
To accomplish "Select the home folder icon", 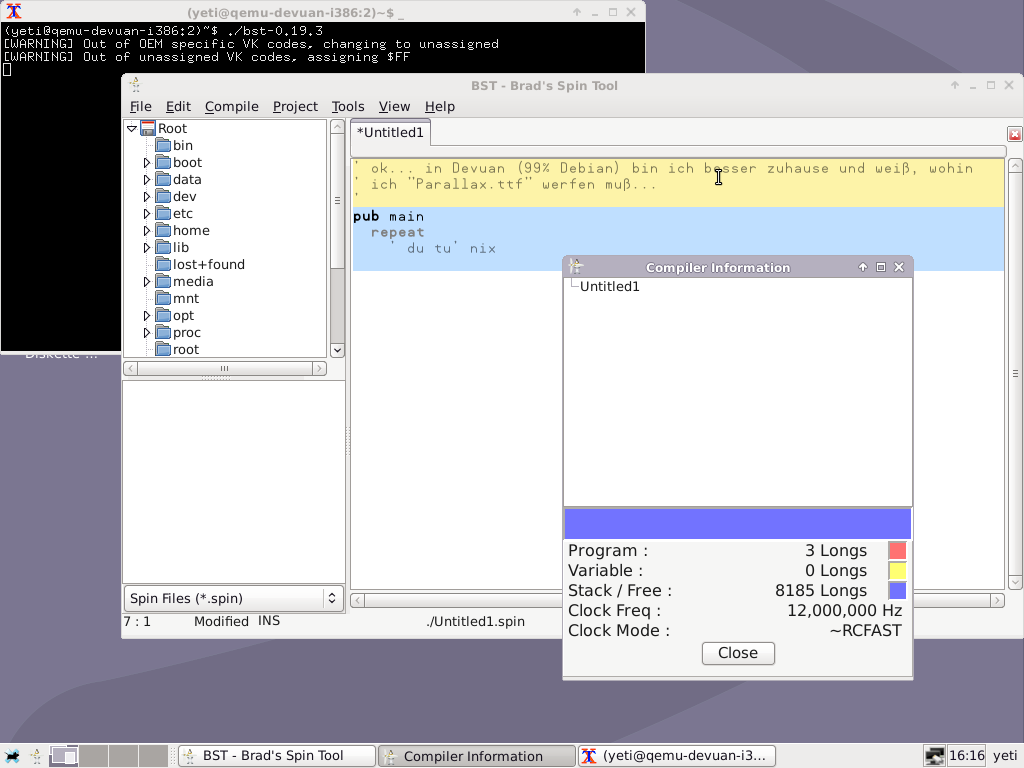I will (x=164, y=230).
